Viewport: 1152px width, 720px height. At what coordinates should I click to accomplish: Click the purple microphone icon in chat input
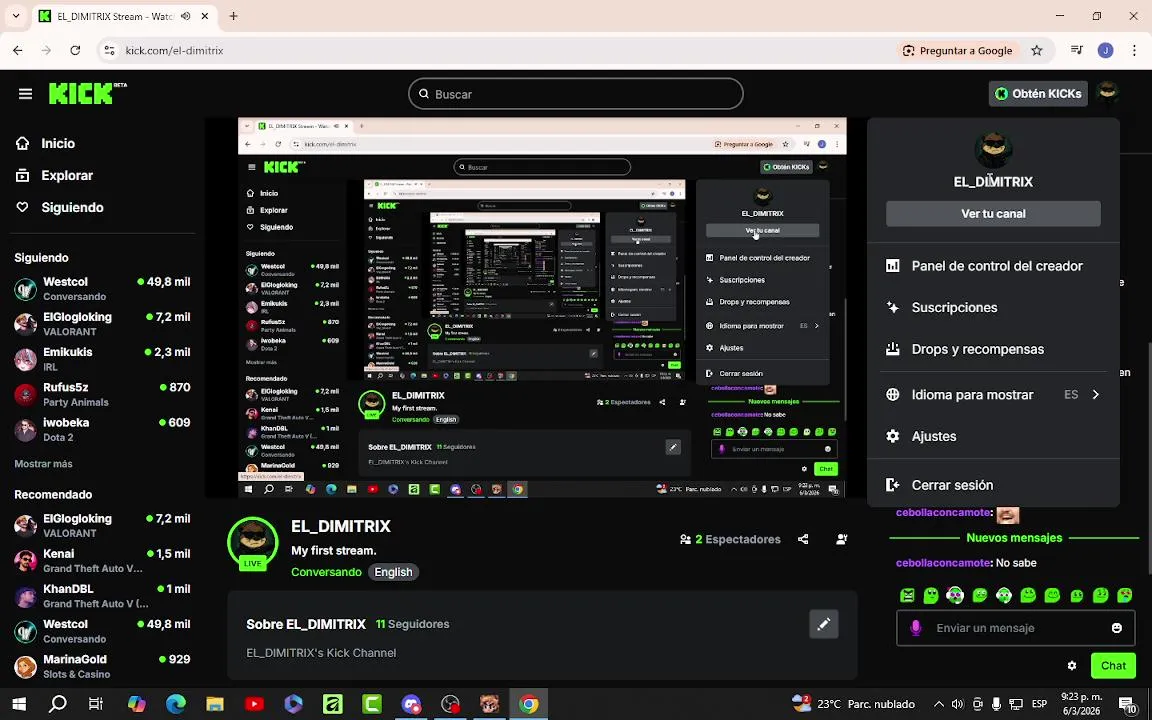click(x=915, y=628)
